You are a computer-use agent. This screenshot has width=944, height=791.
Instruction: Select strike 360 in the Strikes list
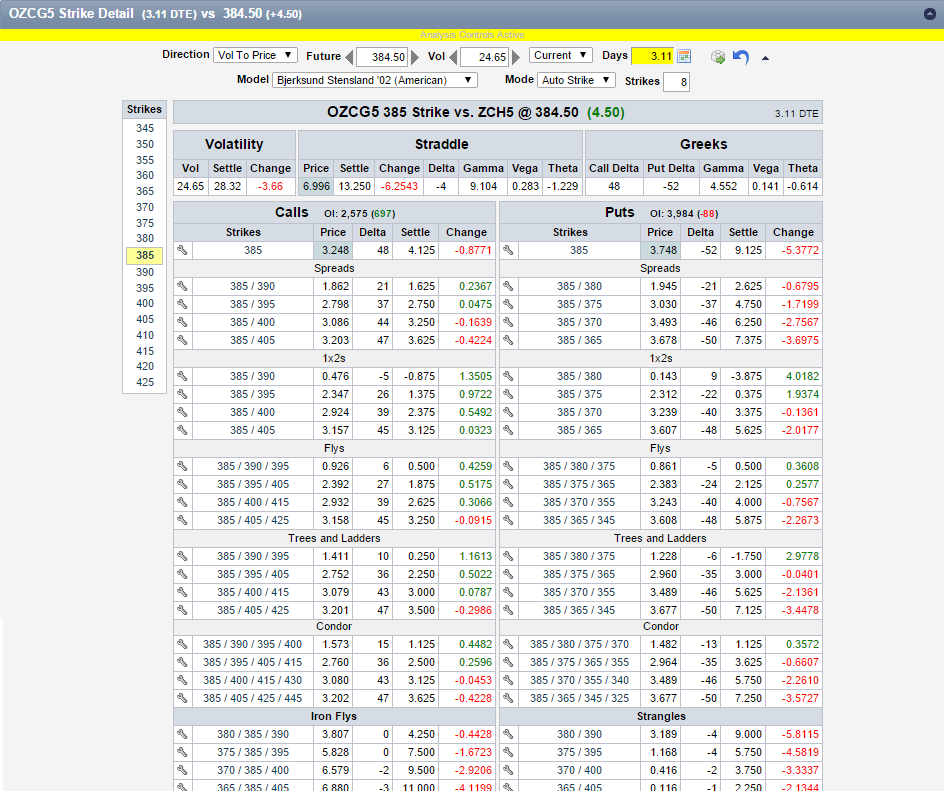pos(144,175)
